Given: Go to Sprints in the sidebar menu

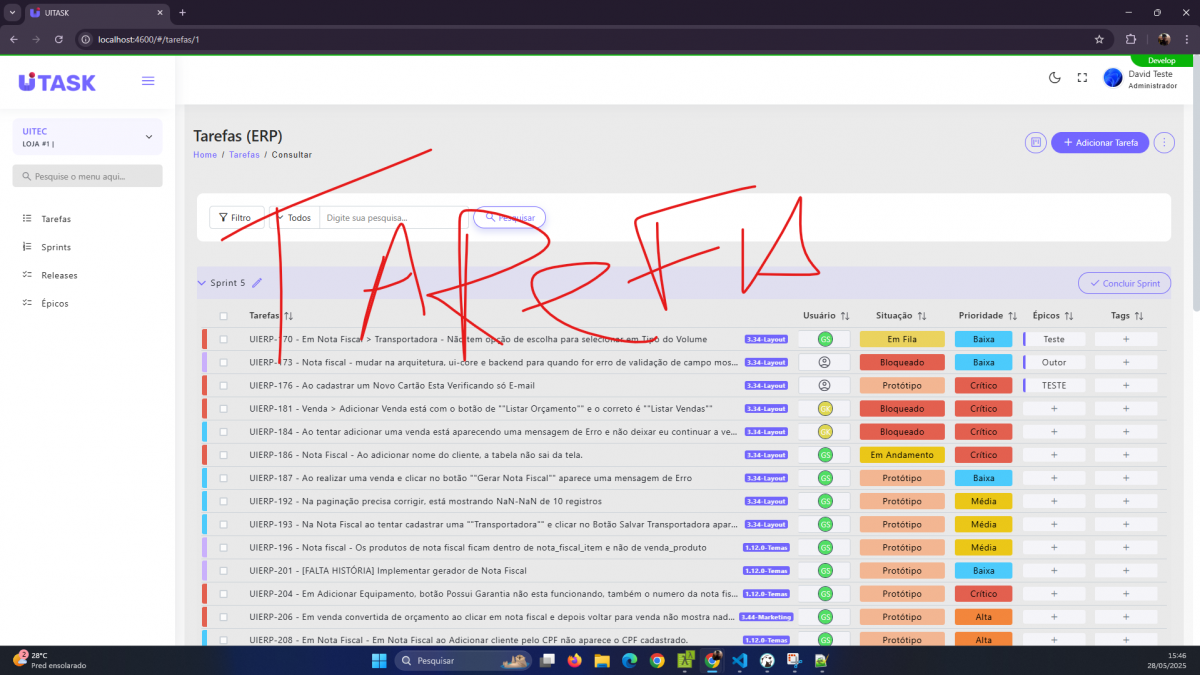Looking at the screenshot, I should (56, 247).
